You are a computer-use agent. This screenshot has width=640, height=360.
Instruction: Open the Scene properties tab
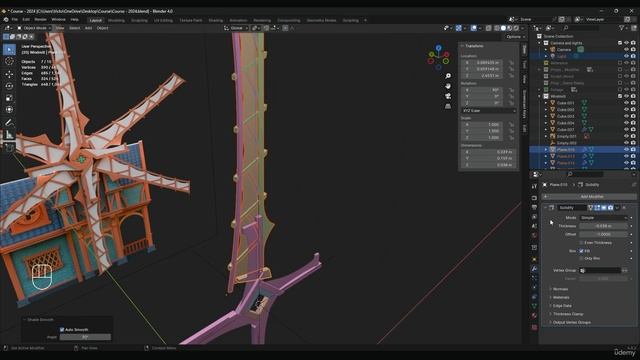(x=534, y=226)
